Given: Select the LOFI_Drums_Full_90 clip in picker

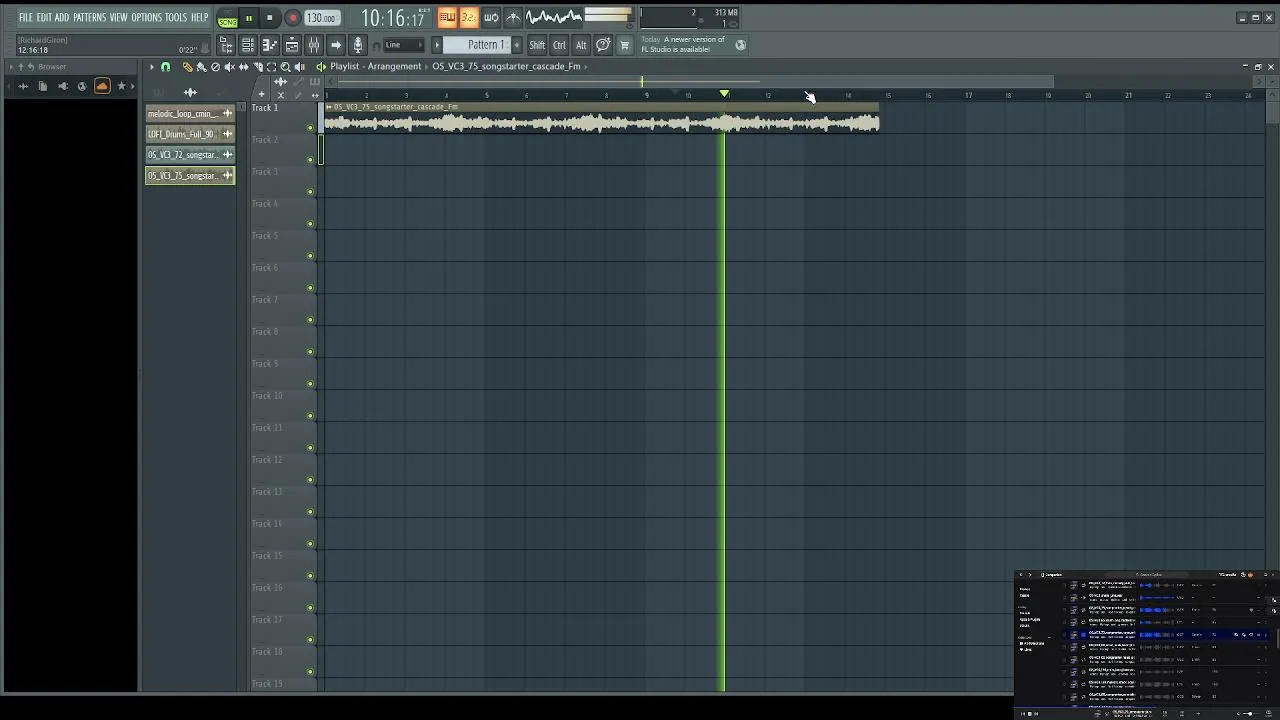Looking at the screenshot, I should 190,134.
